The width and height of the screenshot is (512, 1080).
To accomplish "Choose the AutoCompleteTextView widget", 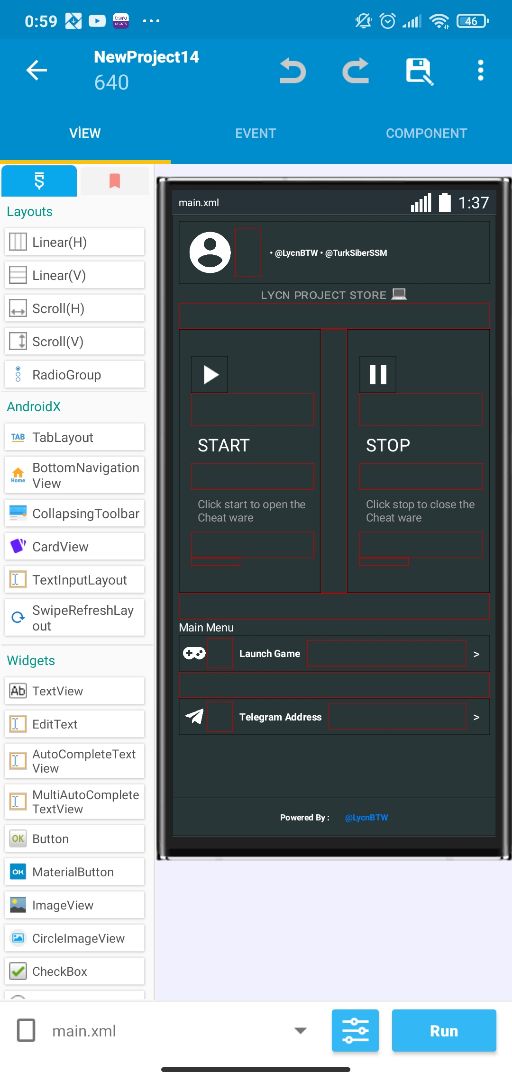I will [x=74, y=761].
